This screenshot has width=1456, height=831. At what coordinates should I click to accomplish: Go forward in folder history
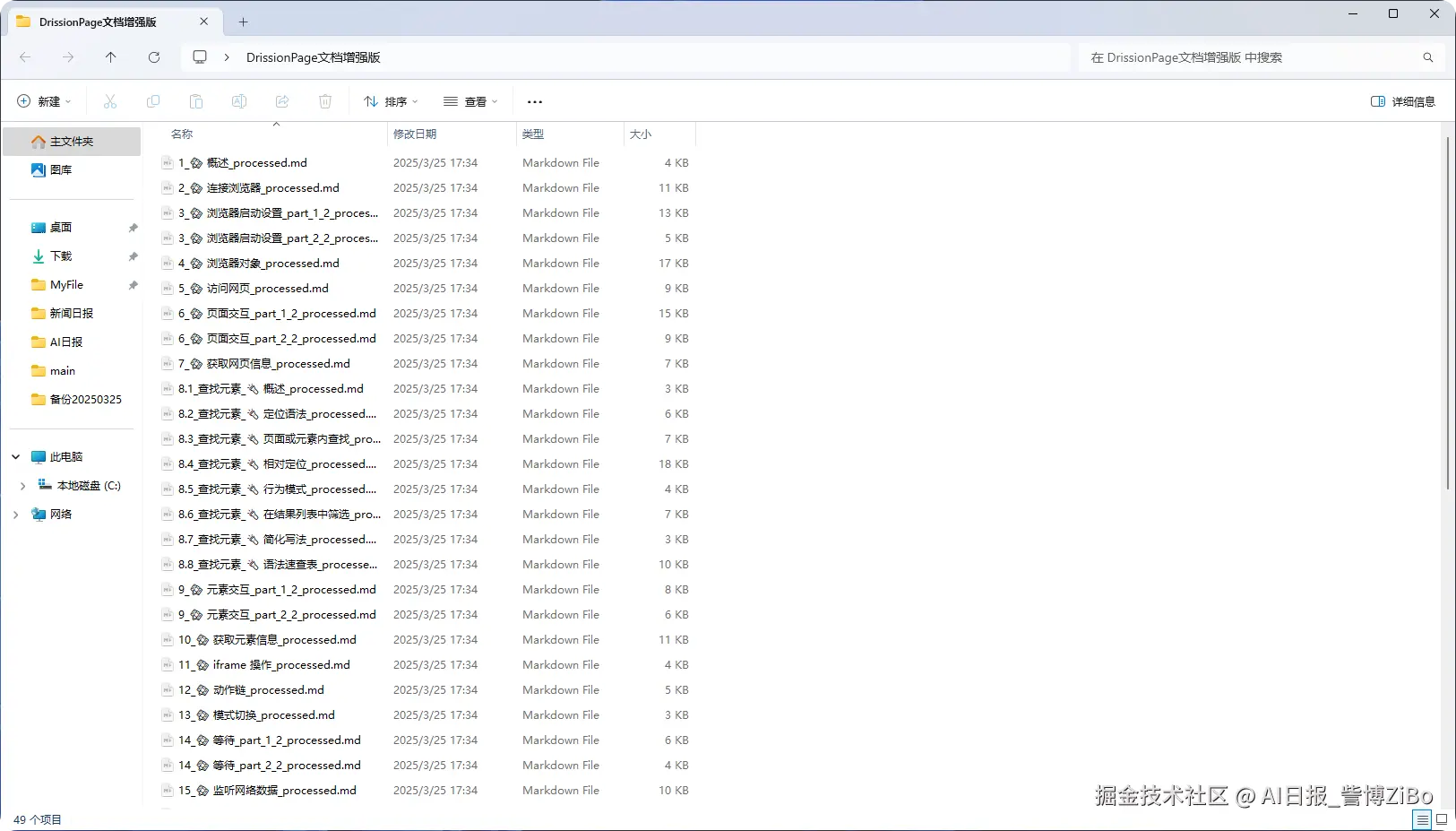[68, 57]
